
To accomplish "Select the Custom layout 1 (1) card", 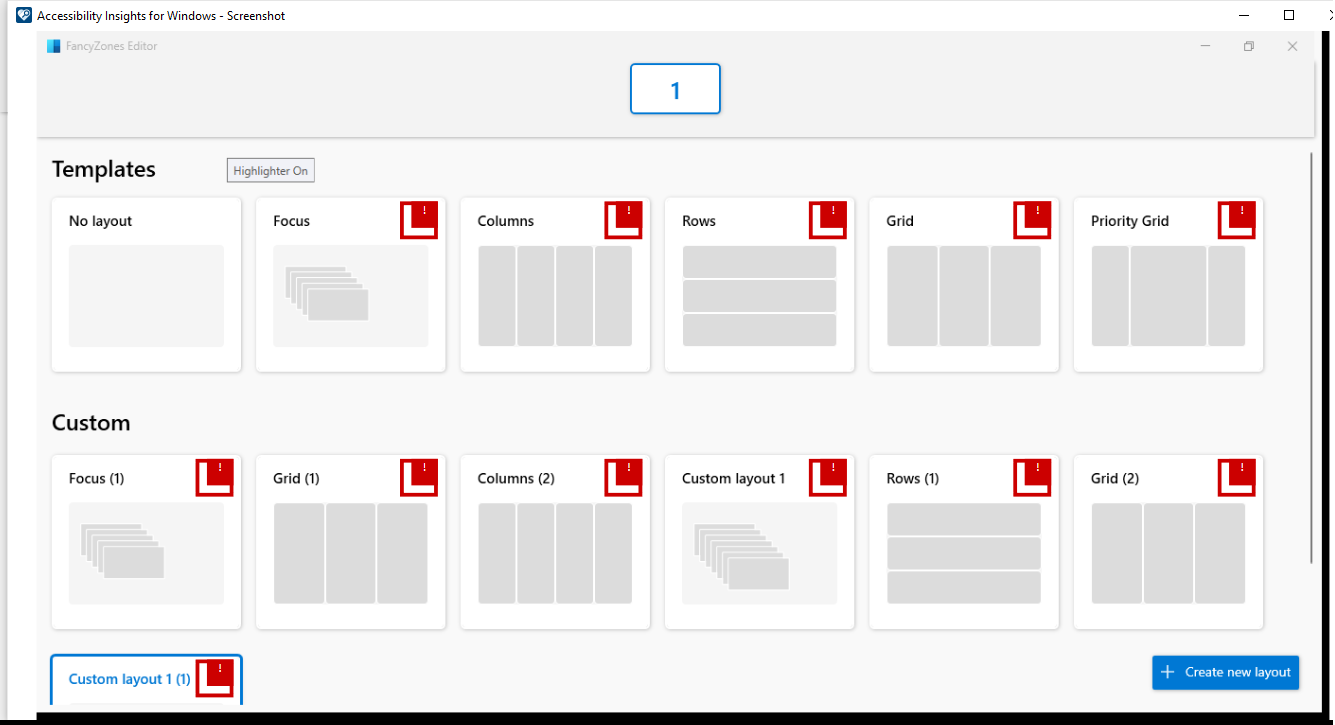I will tap(146, 681).
